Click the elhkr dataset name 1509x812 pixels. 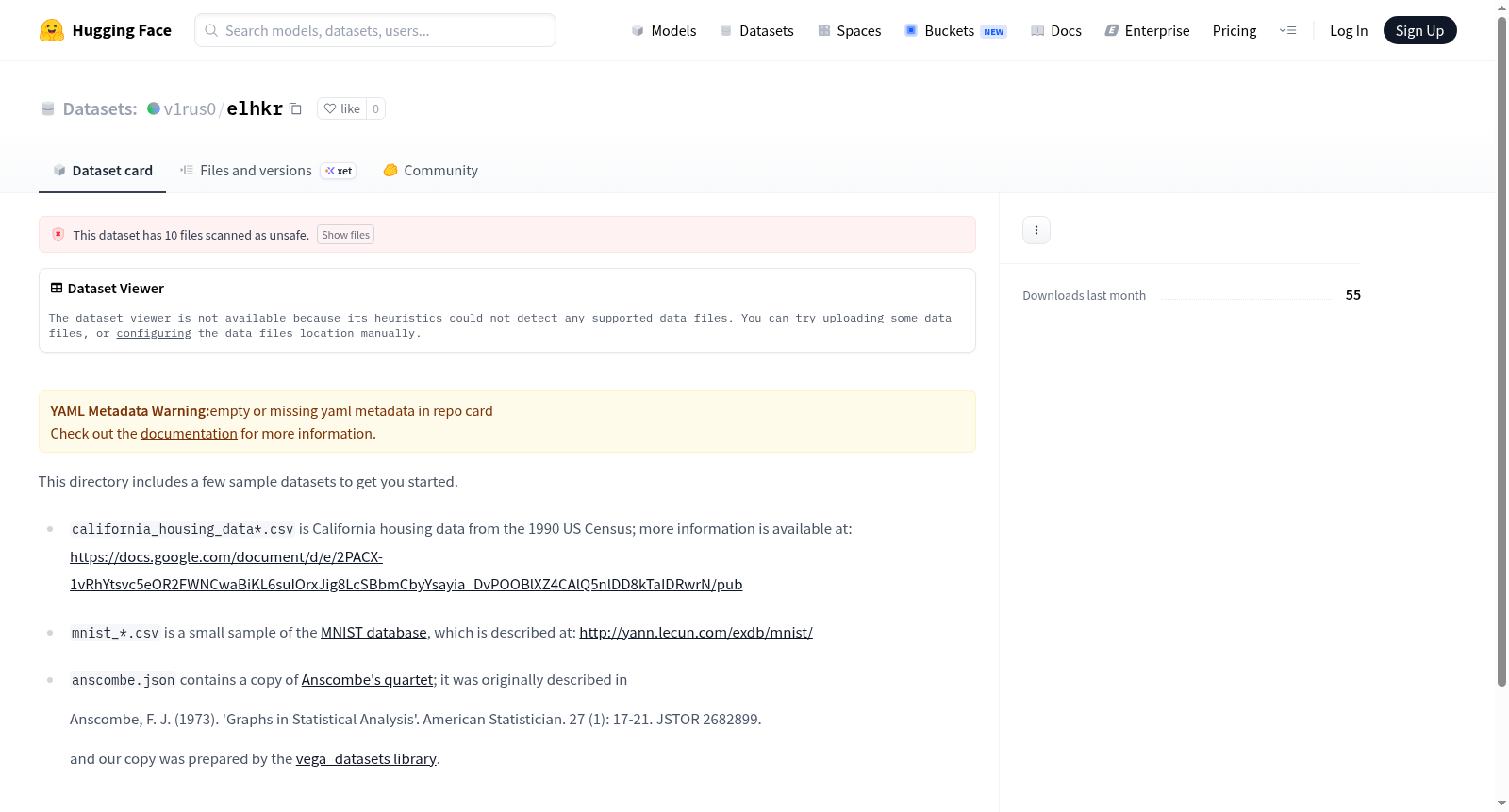point(255,108)
